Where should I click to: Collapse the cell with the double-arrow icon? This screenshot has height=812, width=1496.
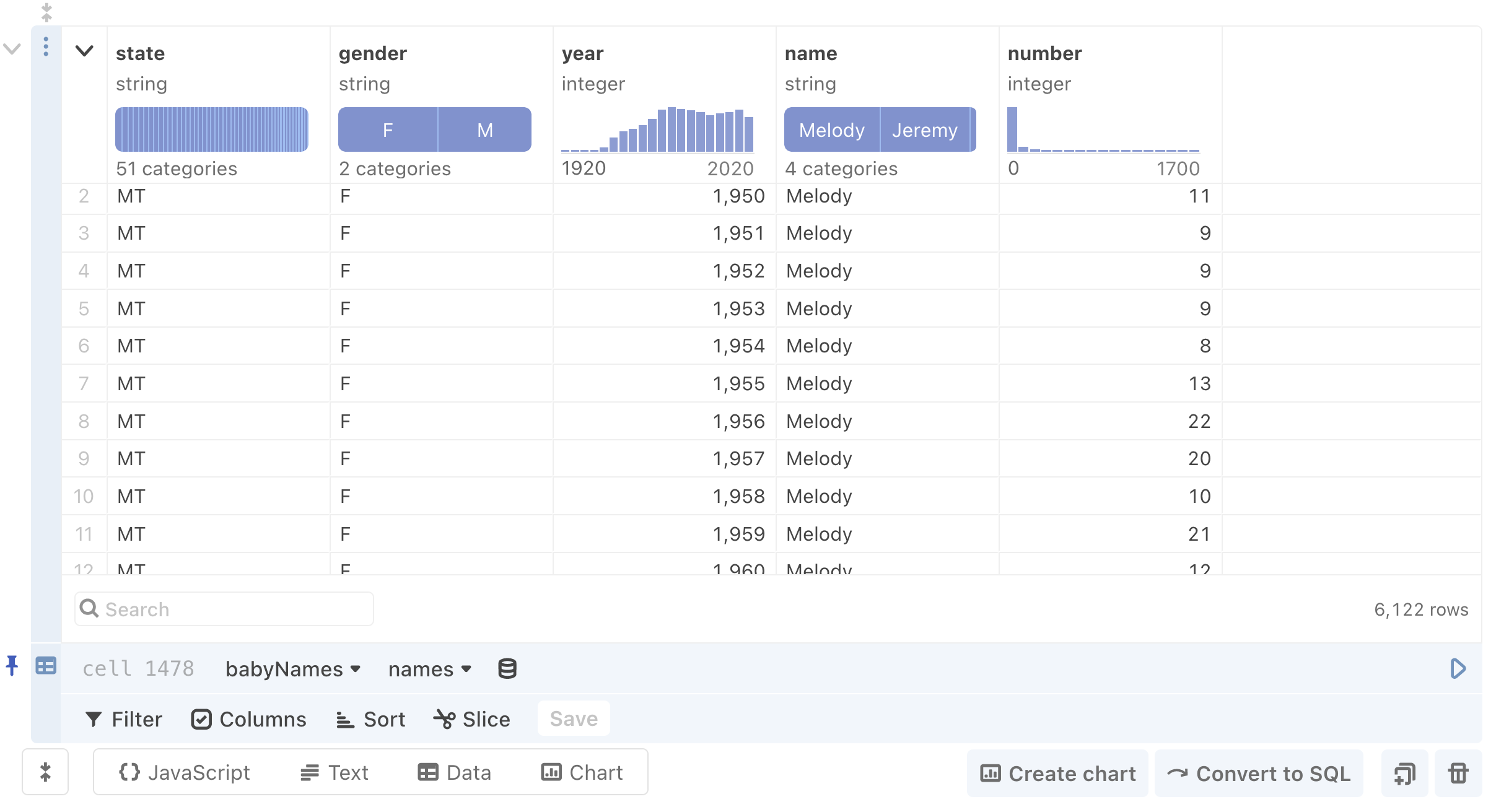[45, 772]
